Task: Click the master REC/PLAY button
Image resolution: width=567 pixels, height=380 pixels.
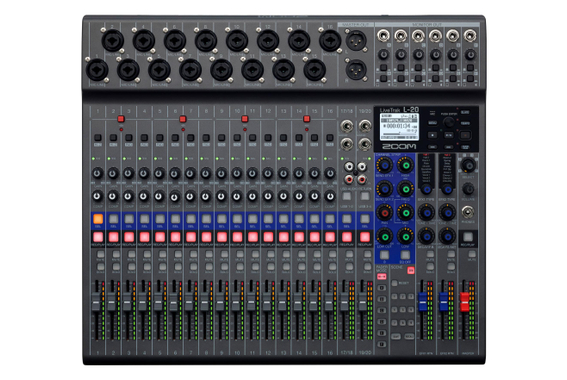Action: (468, 237)
